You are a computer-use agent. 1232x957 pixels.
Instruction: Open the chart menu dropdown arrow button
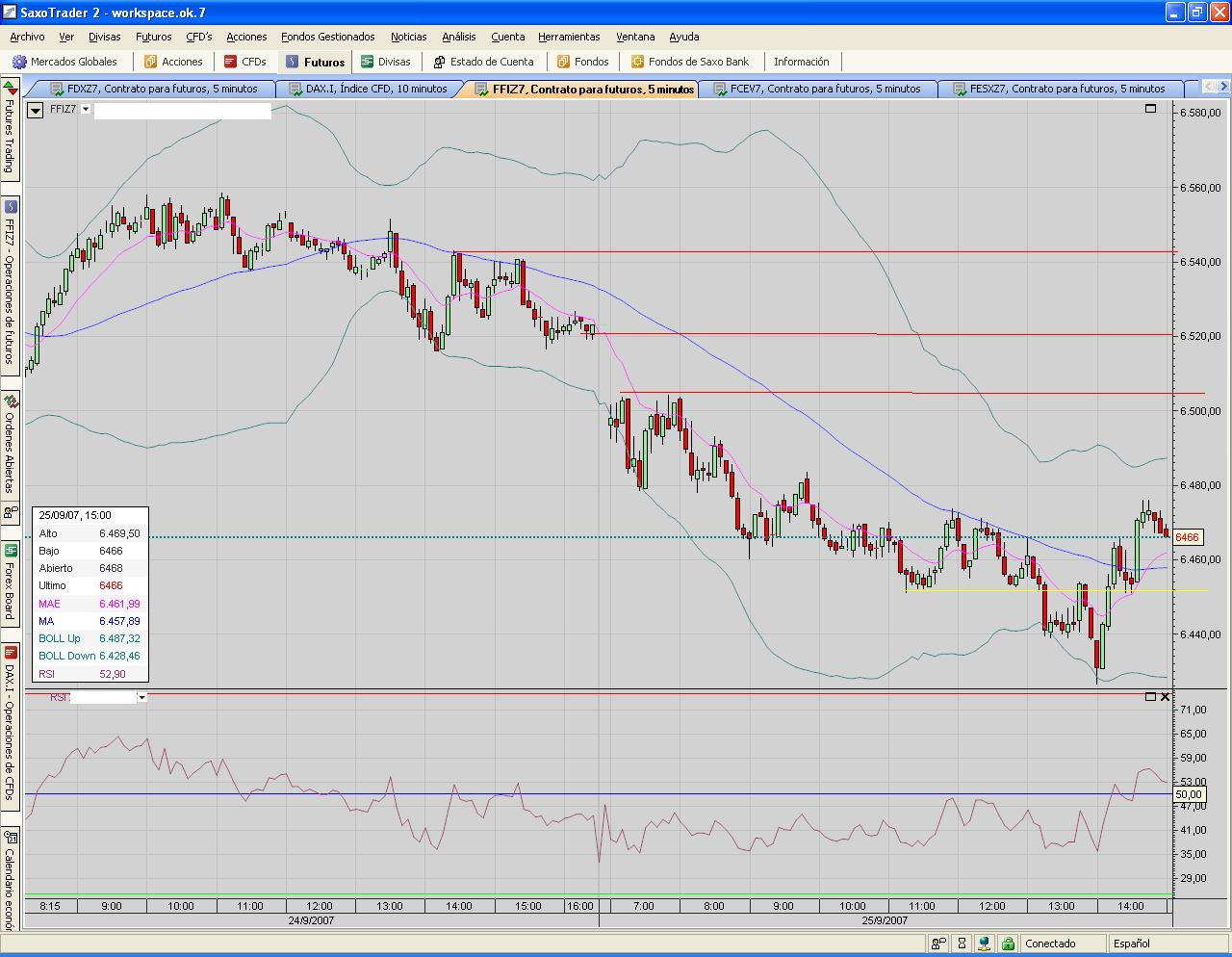(x=36, y=110)
